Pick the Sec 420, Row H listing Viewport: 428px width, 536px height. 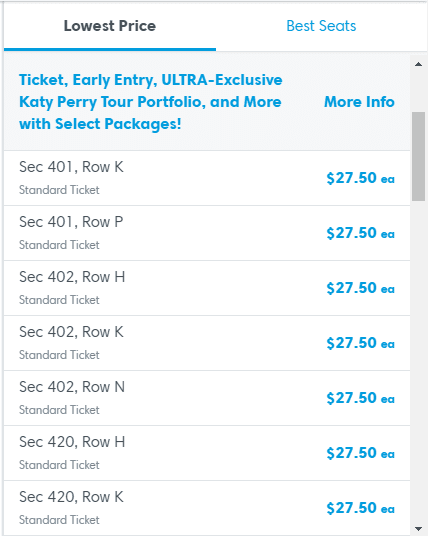[207, 453]
